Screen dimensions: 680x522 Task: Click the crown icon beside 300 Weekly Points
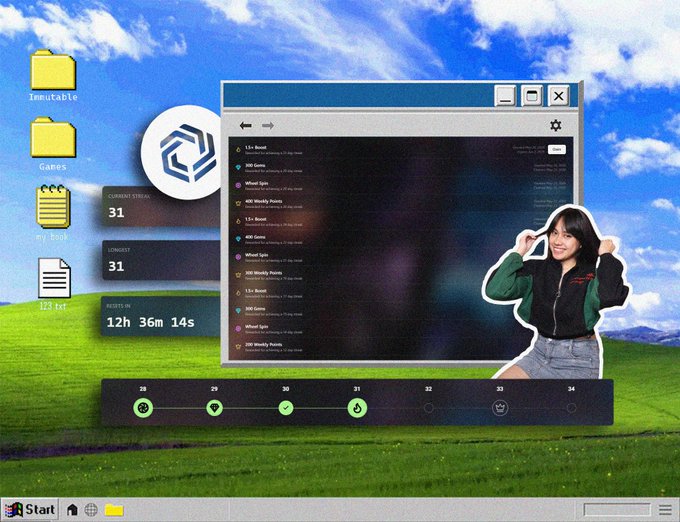[x=238, y=275]
